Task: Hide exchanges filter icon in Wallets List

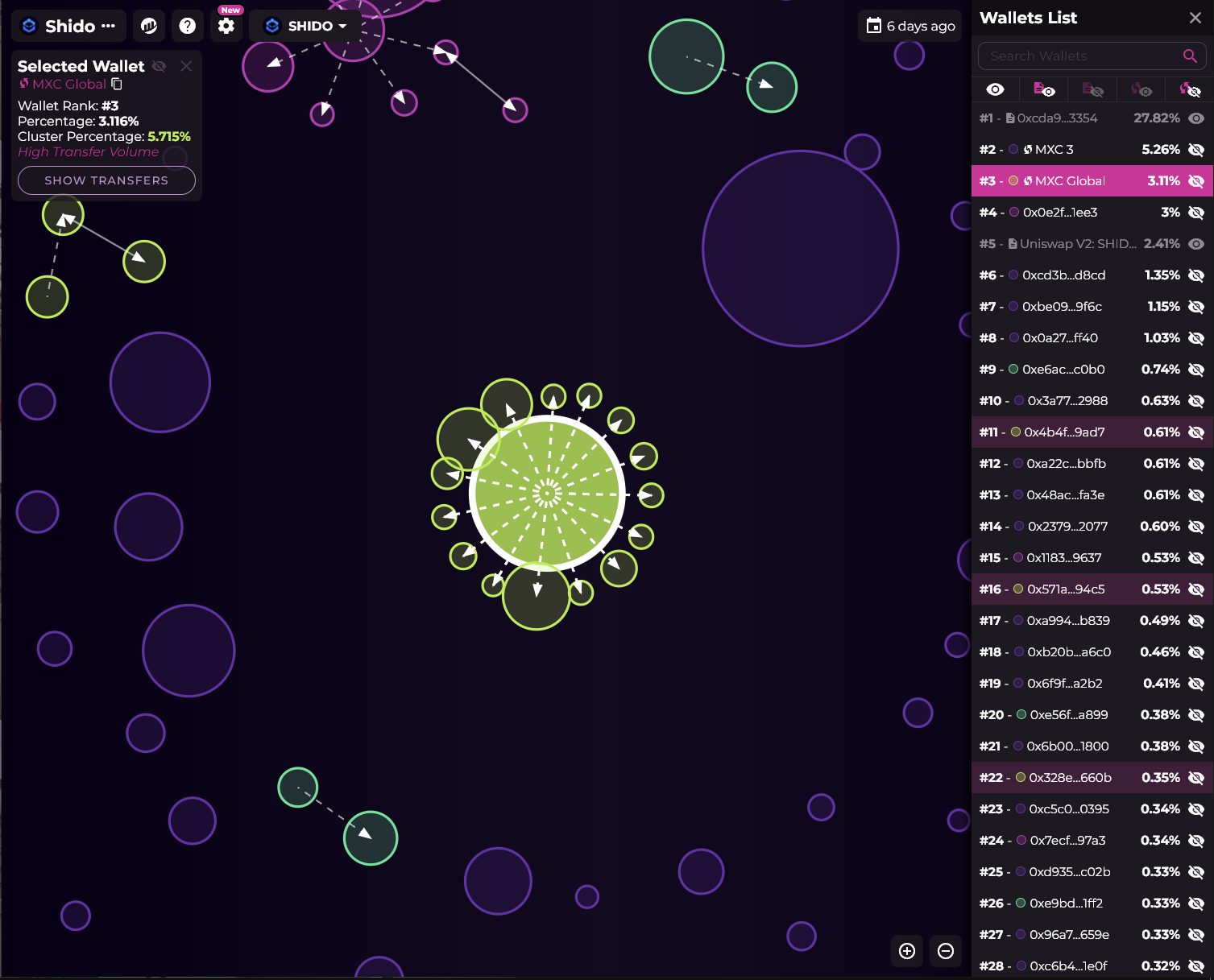Action: pyautogui.click(x=1190, y=89)
